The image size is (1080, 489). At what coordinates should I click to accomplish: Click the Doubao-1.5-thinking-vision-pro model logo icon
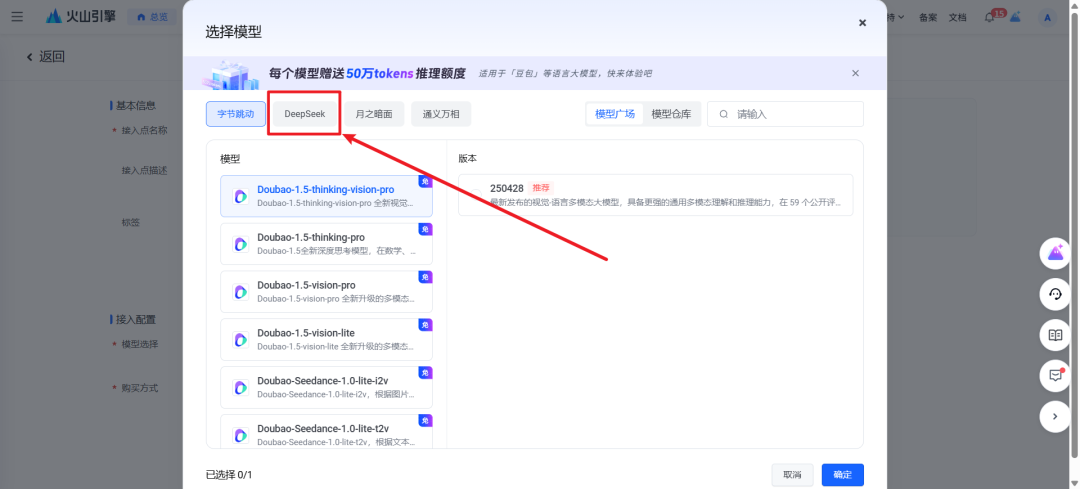pyautogui.click(x=240, y=196)
